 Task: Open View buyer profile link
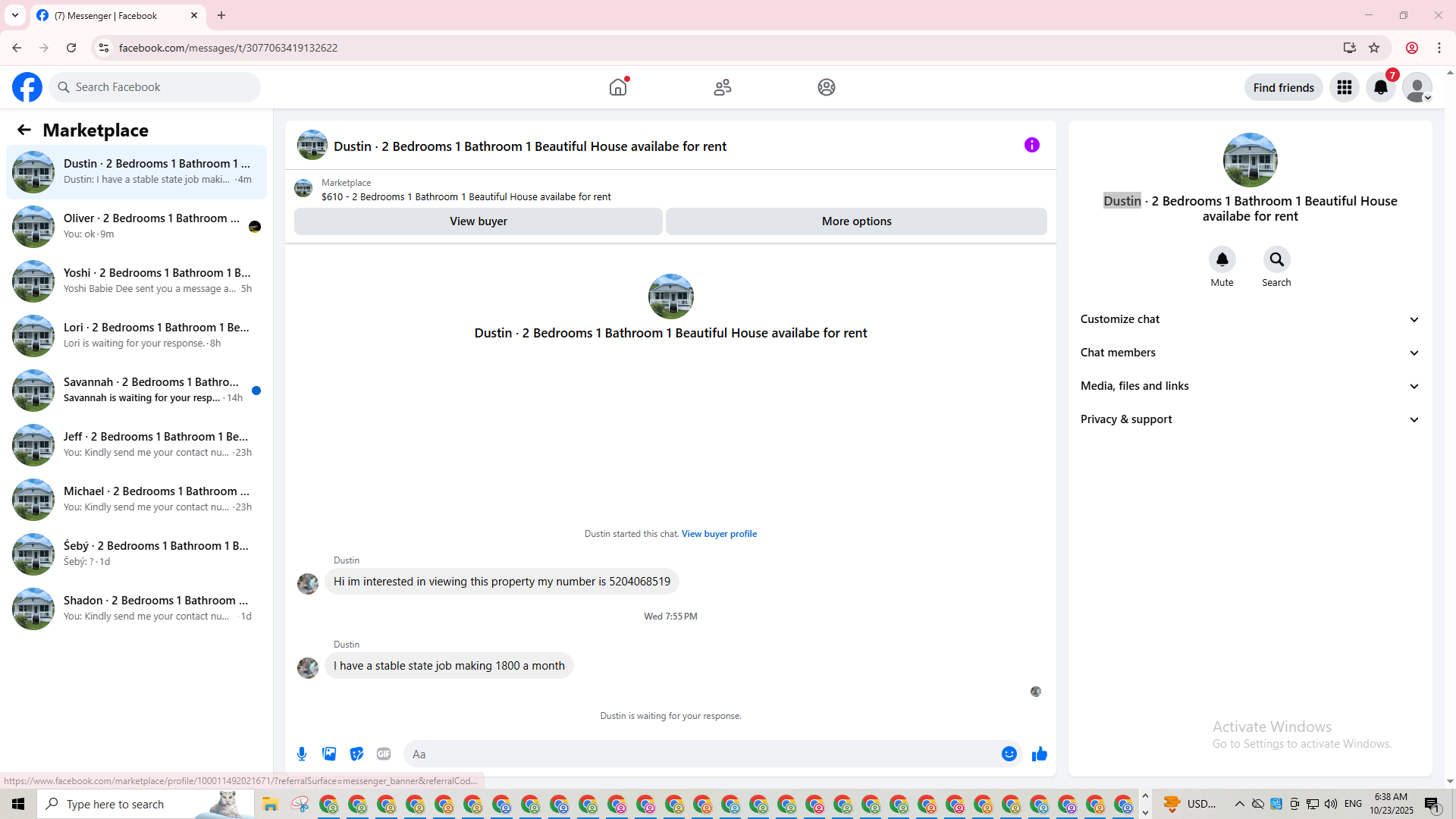tap(719, 534)
